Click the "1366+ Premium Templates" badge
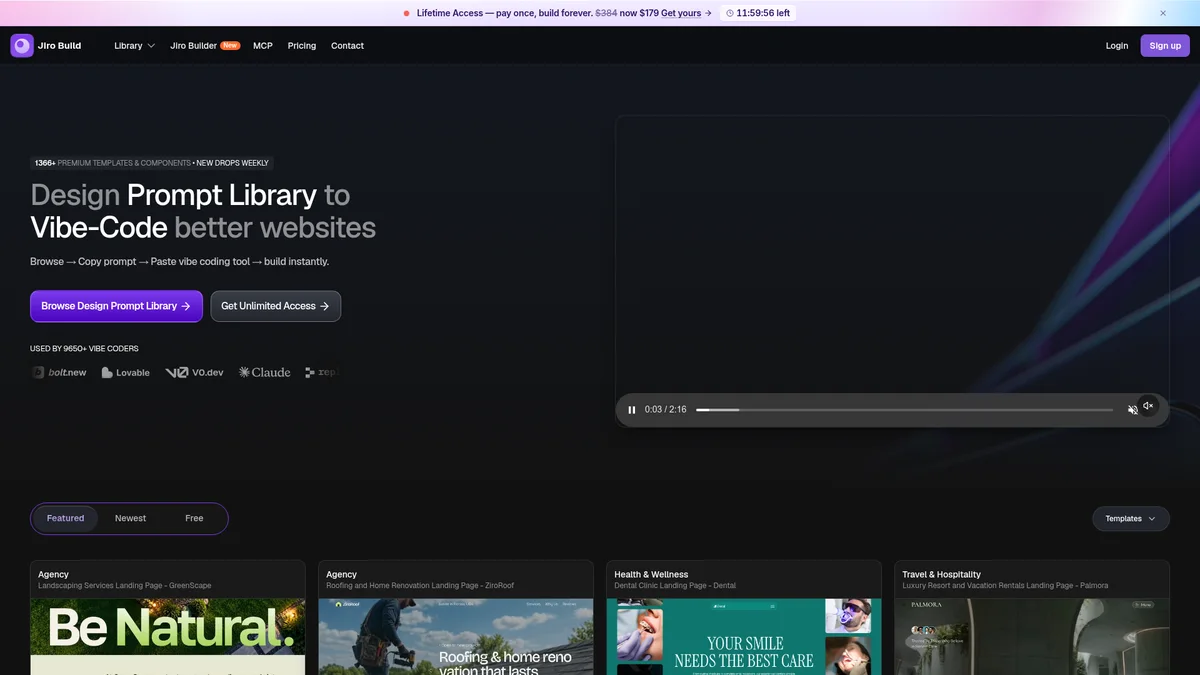Viewport: 1200px width, 675px height. tap(151, 163)
